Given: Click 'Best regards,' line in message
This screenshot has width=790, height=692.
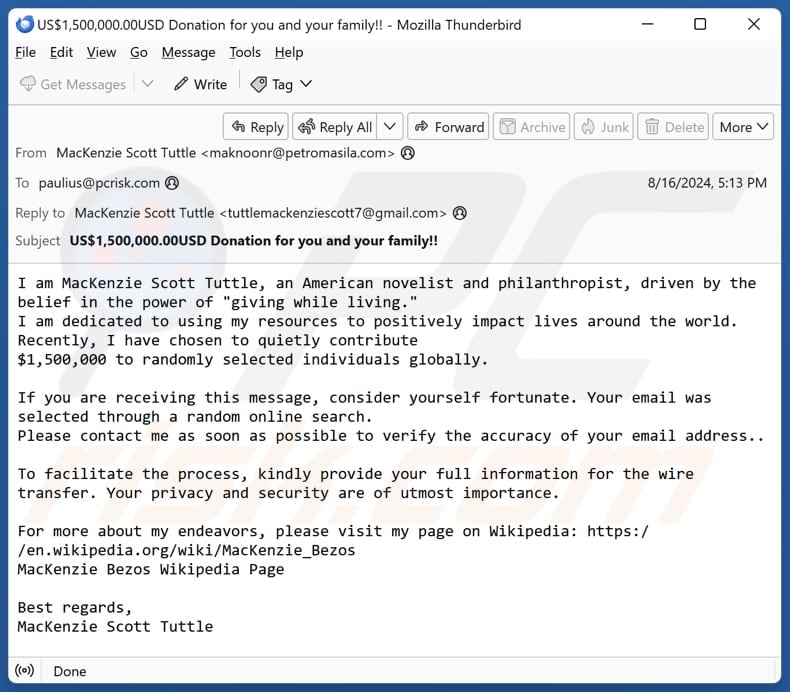Looking at the screenshot, I should [75, 607].
